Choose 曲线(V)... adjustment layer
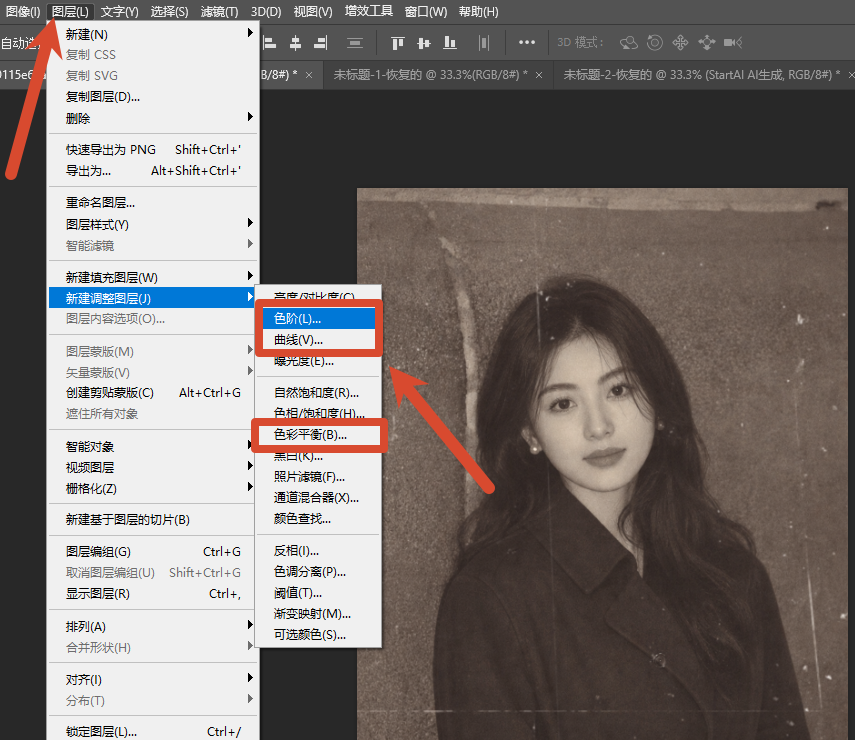This screenshot has height=740, width=855. (319, 340)
